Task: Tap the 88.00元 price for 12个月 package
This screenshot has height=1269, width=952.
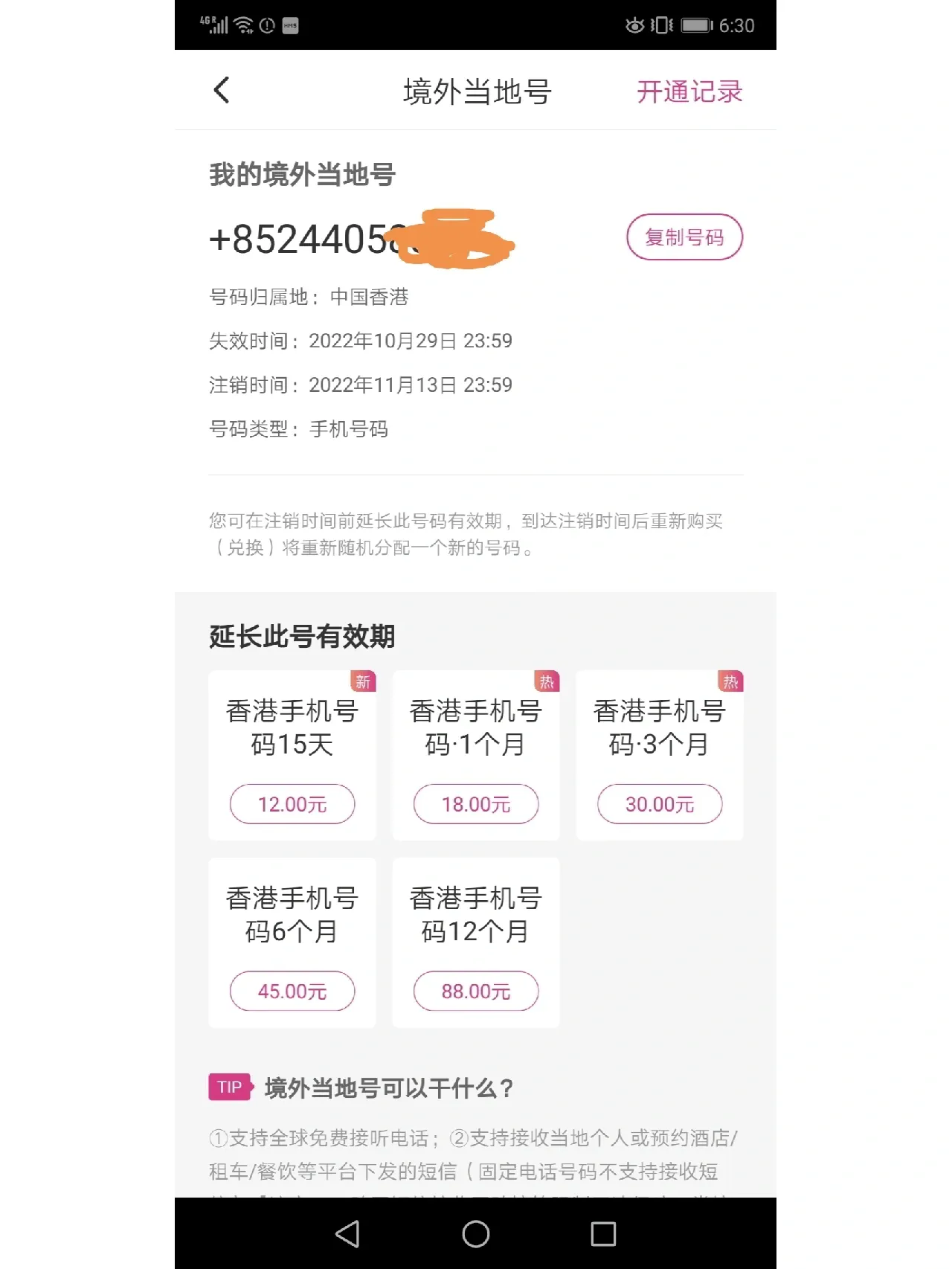Action: pyautogui.click(x=475, y=992)
